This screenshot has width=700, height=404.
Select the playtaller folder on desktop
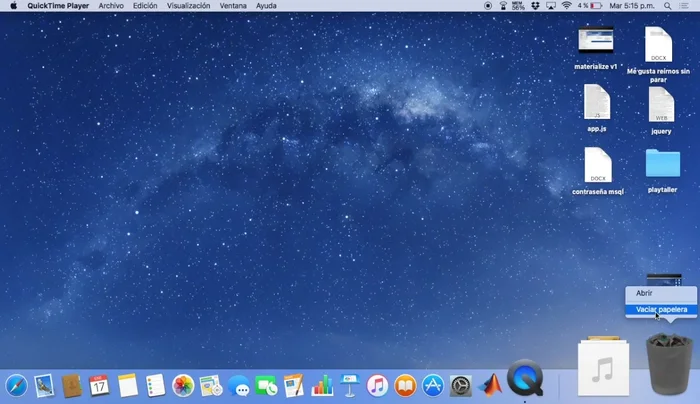tap(662, 165)
